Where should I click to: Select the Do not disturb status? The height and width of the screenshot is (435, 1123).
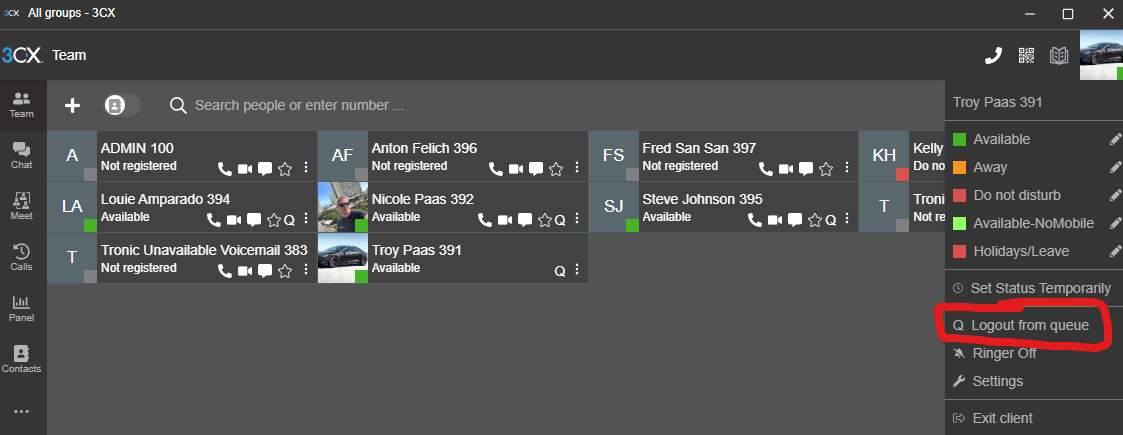click(x=1016, y=195)
